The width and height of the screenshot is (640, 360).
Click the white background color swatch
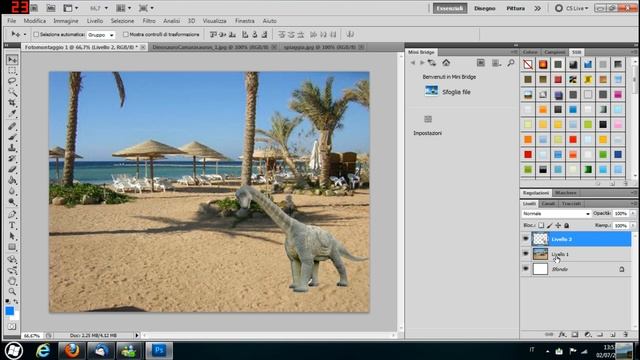16,316
